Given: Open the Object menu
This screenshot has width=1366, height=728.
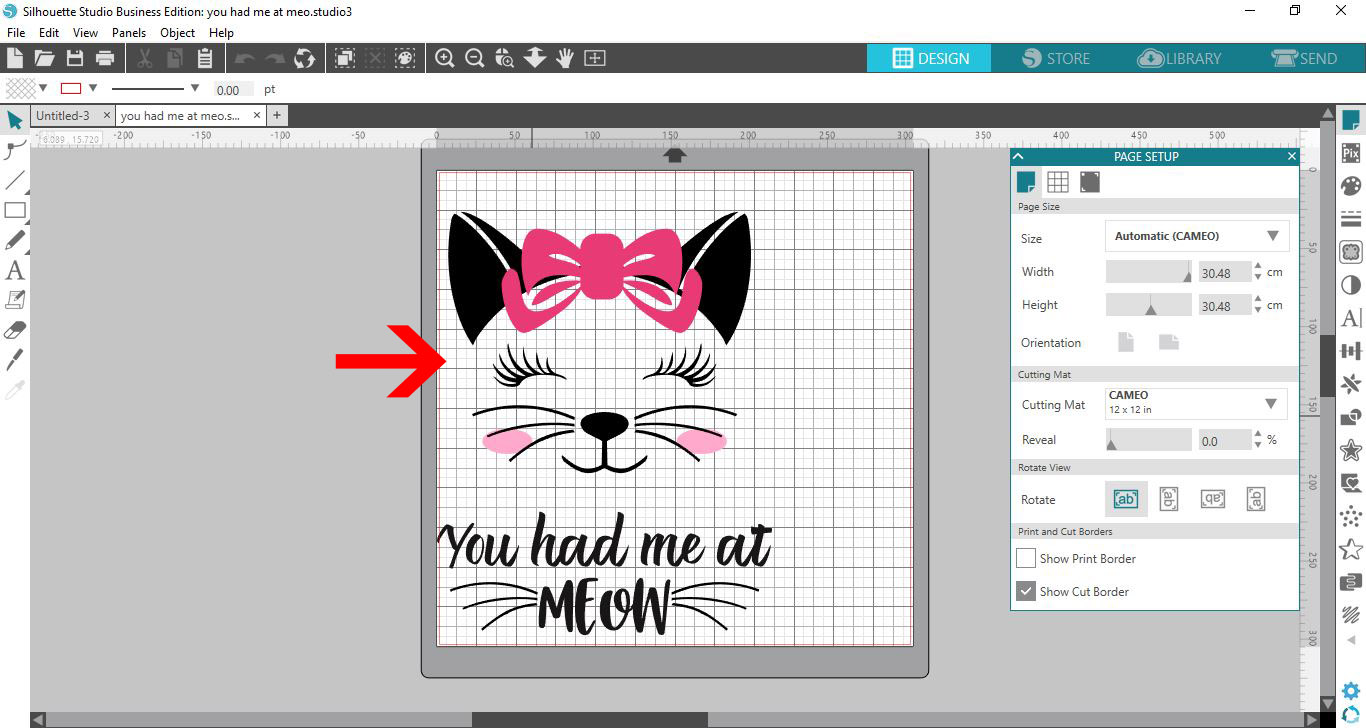Looking at the screenshot, I should point(178,33).
